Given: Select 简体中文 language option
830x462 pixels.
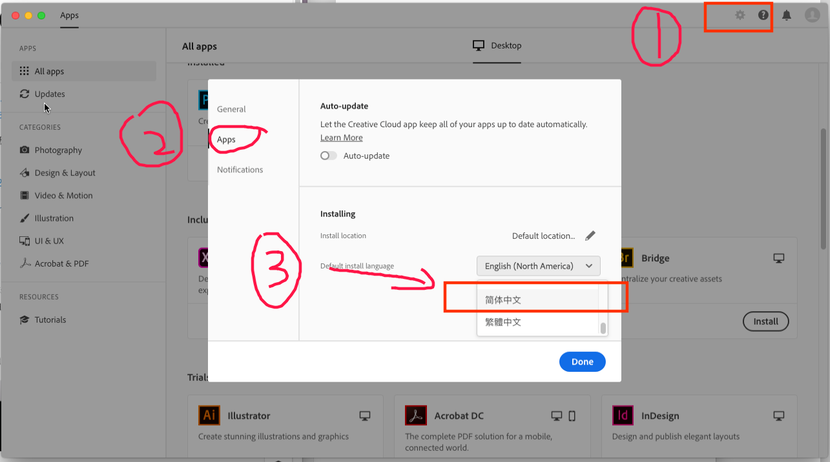Looking at the screenshot, I should pyautogui.click(x=538, y=300).
